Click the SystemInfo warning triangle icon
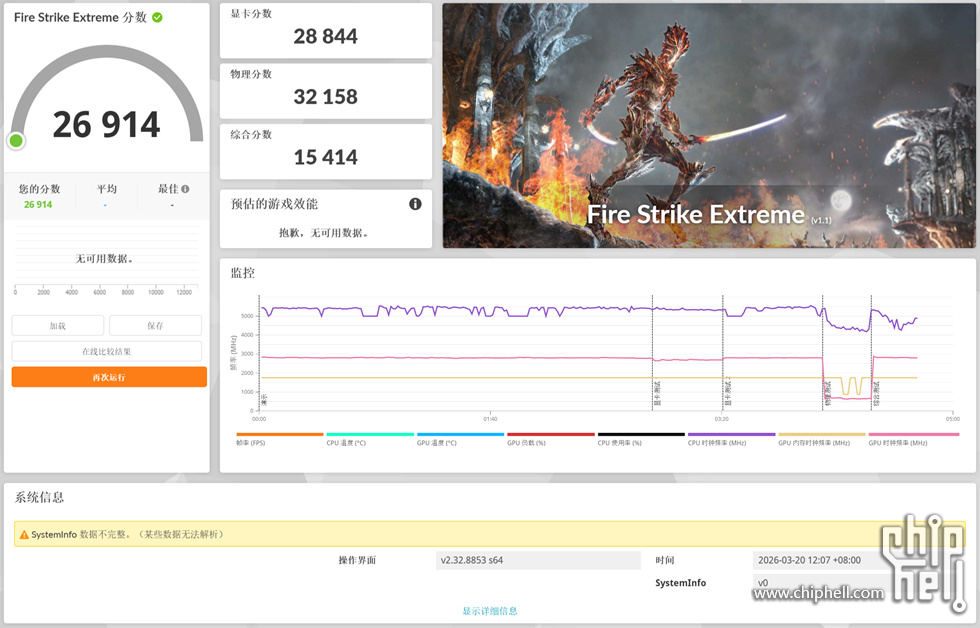980x628 pixels. [x=23, y=535]
